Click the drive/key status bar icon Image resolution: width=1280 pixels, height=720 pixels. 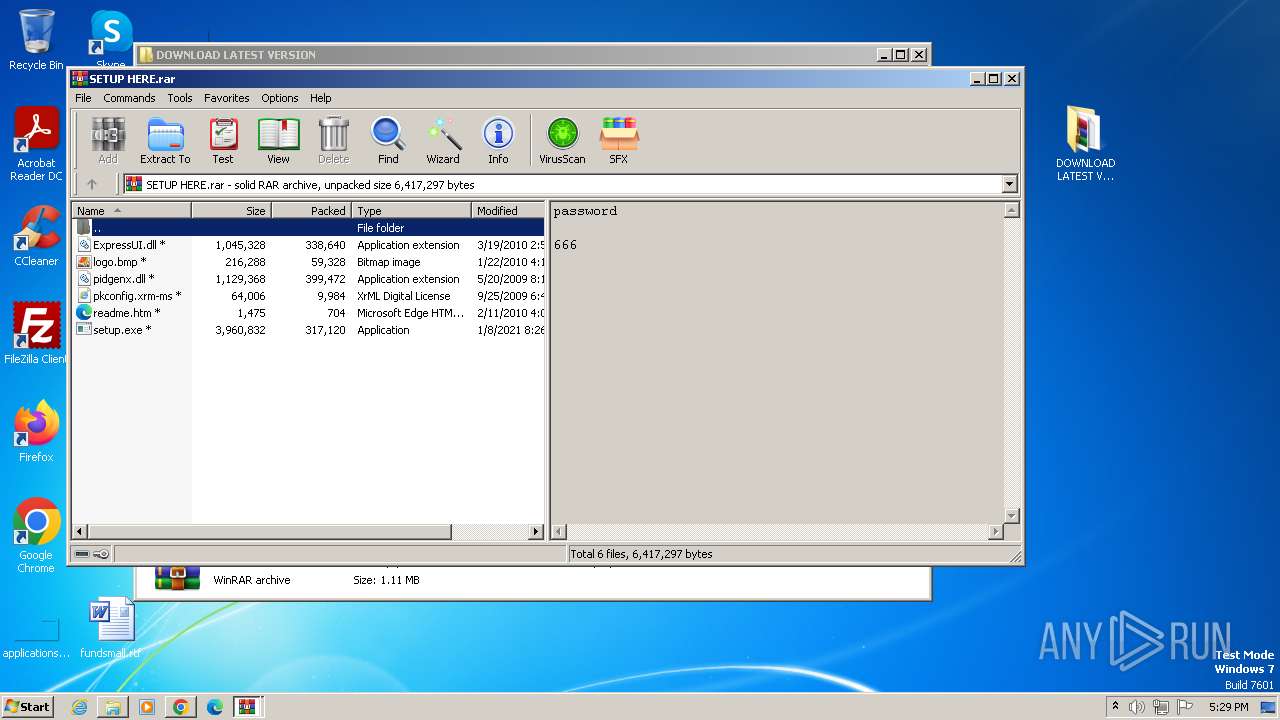(92, 554)
